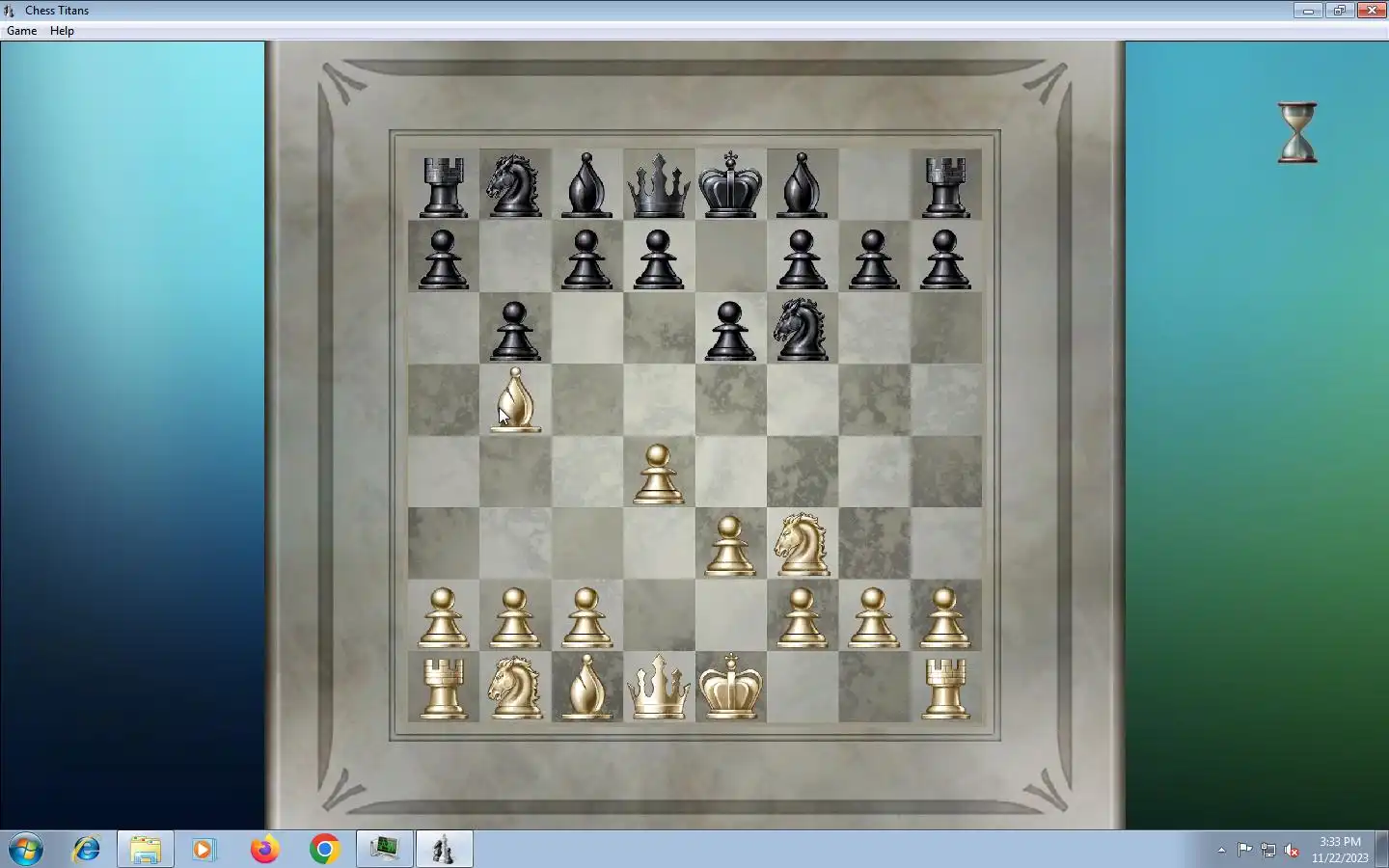The image size is (1389, 868).
Task: Switch to the Chess Titans taskbar button
Action: point(445,850)
